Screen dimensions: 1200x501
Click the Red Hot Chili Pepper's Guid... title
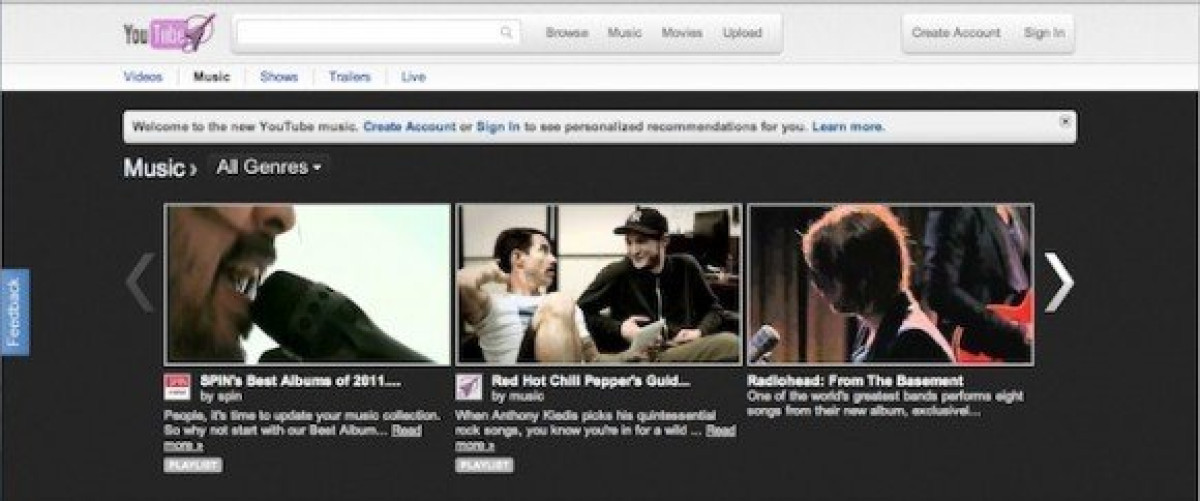click(x=590, y=381)
